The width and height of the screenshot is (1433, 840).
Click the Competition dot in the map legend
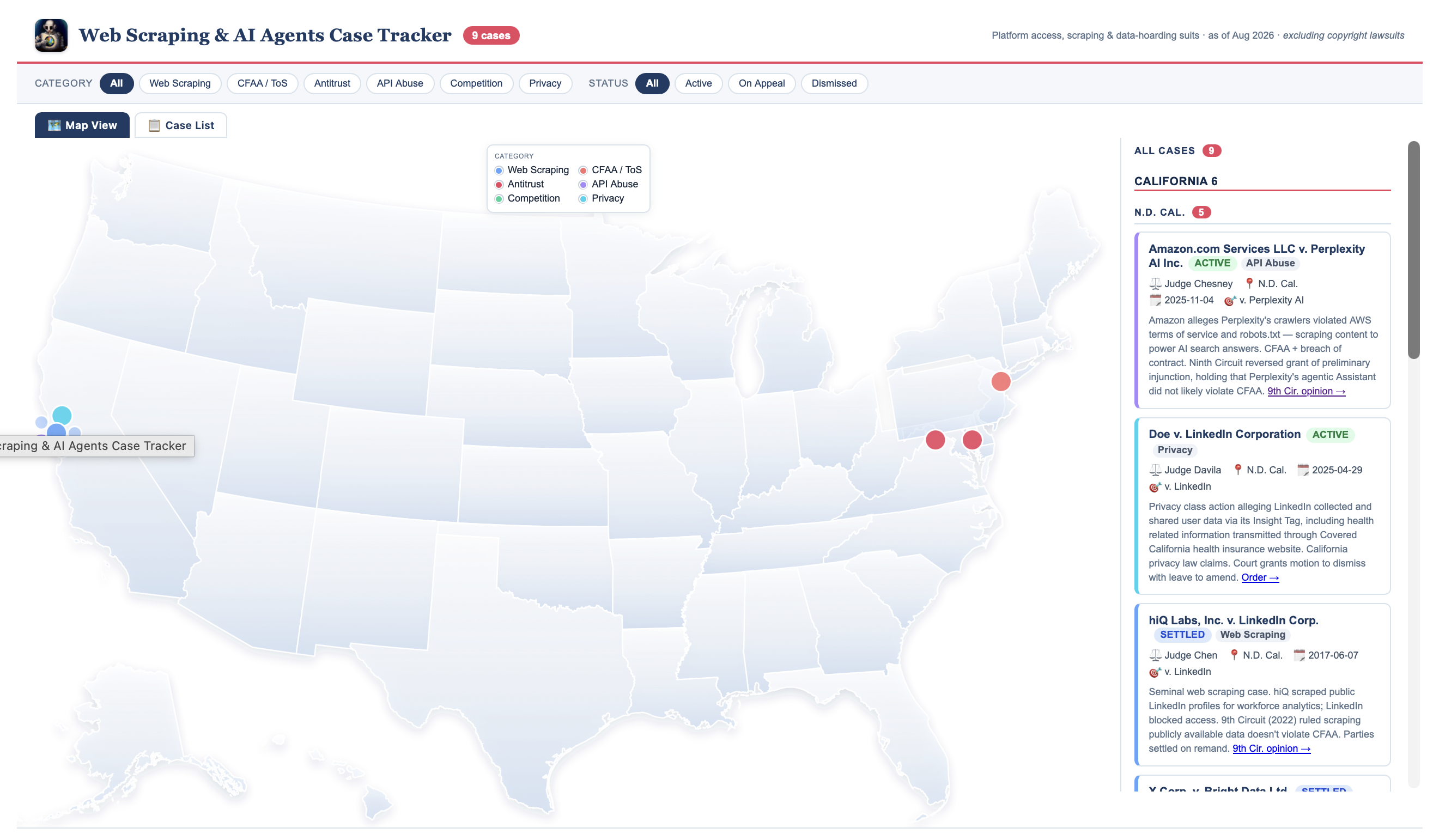click(x=499, y=199)
